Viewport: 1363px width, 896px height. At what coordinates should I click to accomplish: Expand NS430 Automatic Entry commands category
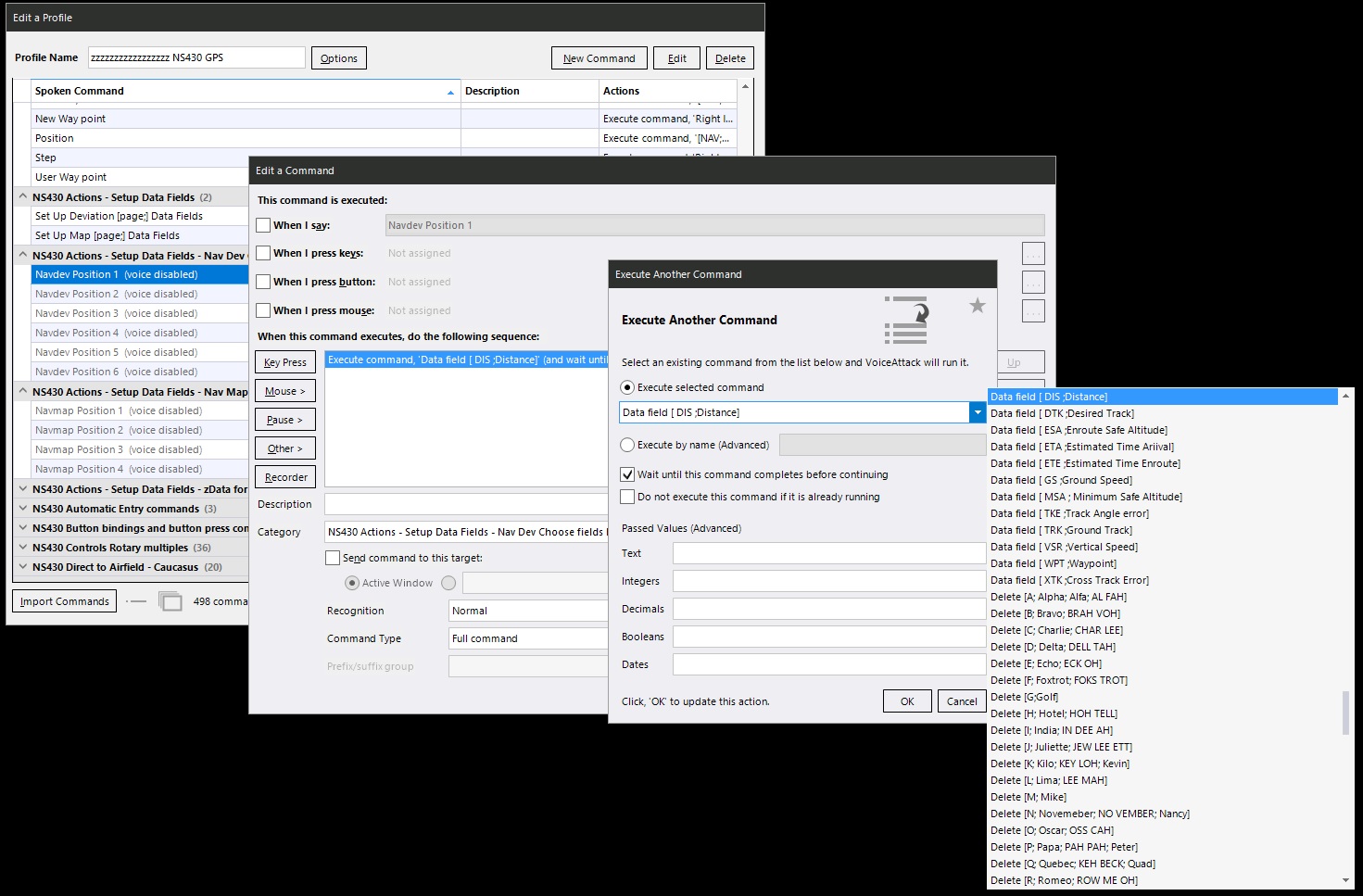point(22,509)
